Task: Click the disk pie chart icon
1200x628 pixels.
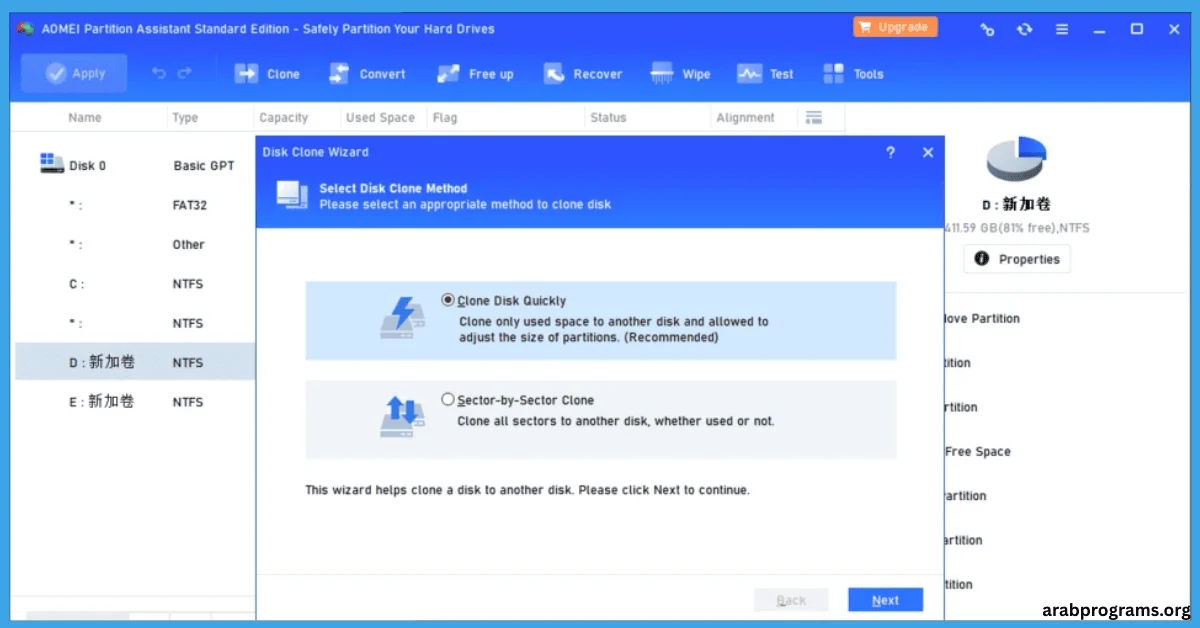Action: coord(1016,161)
